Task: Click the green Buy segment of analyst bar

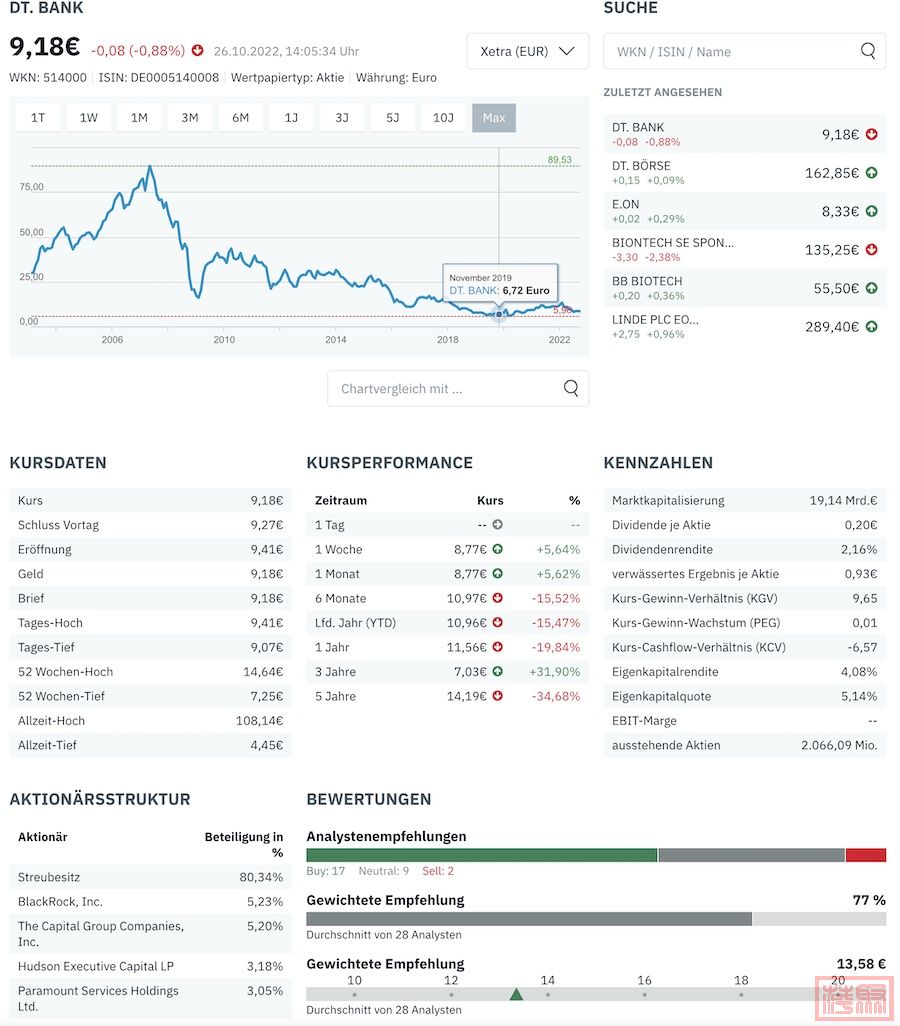Action: 482,855
